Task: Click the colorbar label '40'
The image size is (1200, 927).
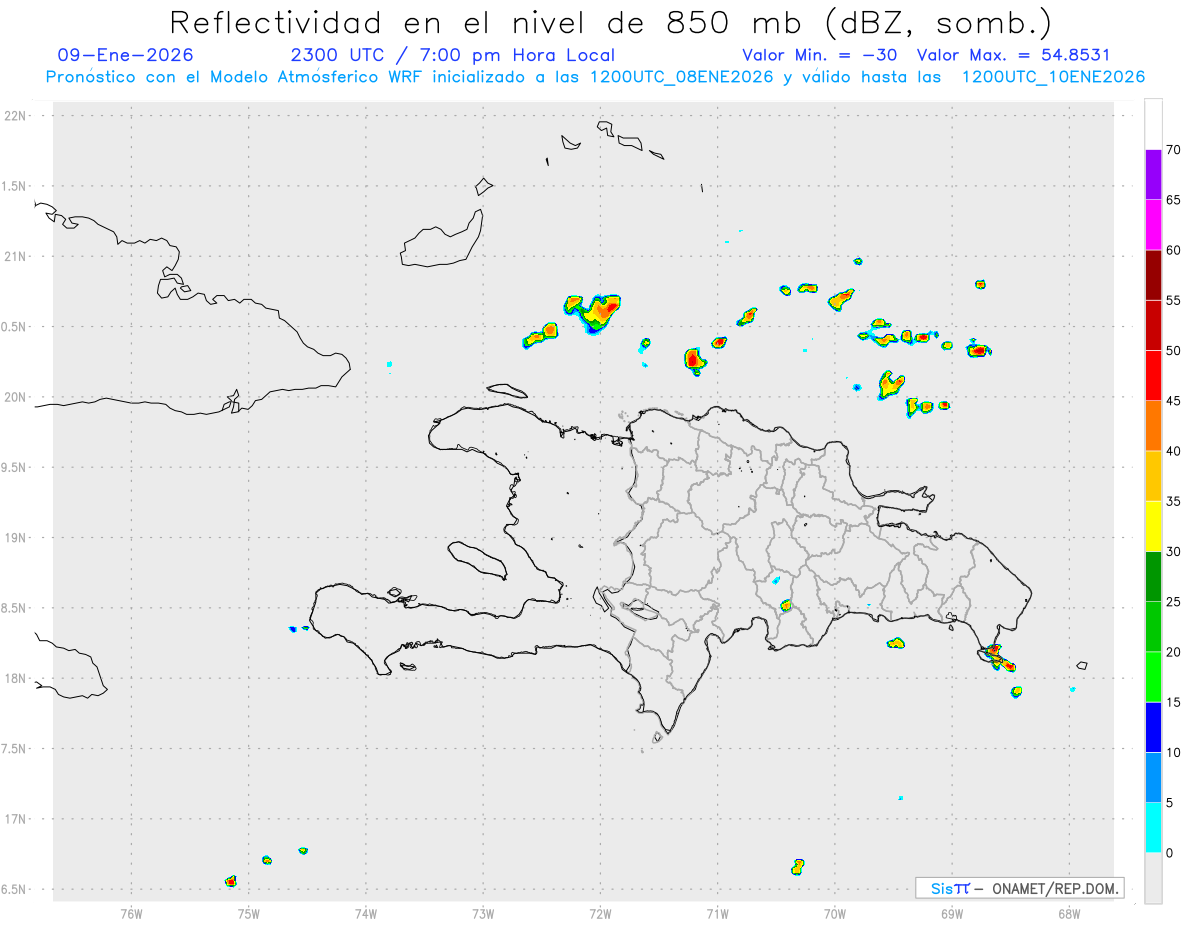Action: pyautogui.click(x=1174, y=451)
